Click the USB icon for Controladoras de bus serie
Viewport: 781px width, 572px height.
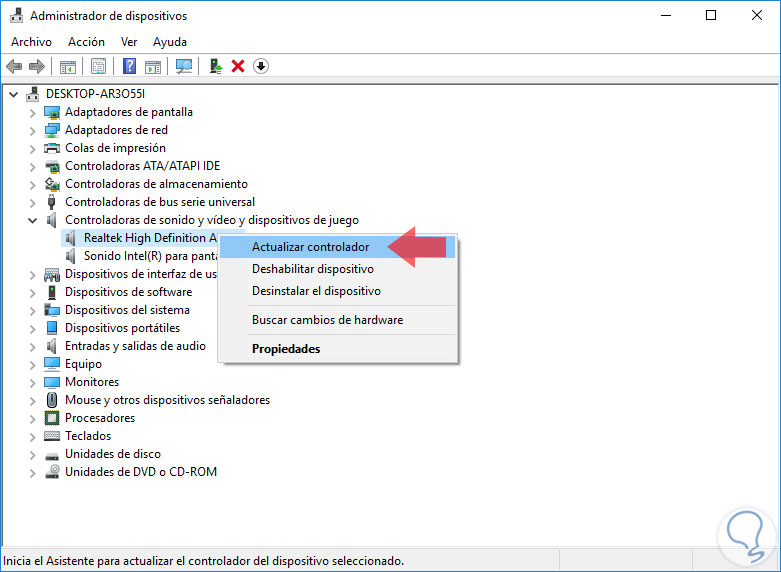pyautogui.click(x=51, y=202)
